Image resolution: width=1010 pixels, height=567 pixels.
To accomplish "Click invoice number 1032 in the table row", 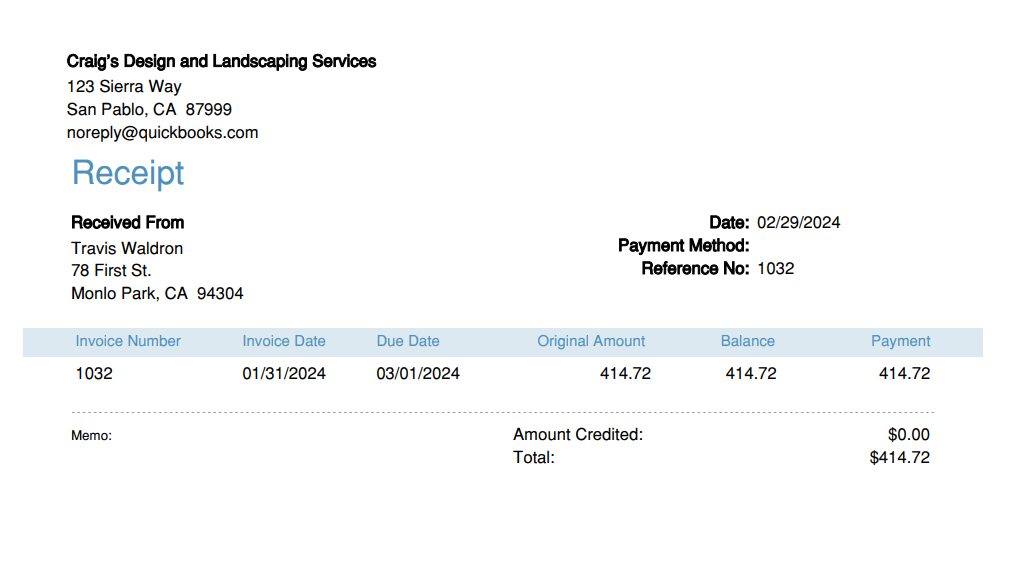I will point(94,374).
